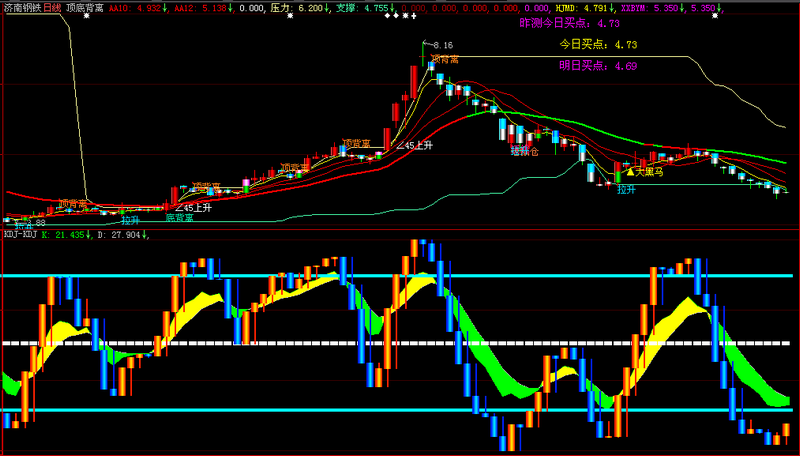Click the star marker below 压力 label

[x=290, y=16]
